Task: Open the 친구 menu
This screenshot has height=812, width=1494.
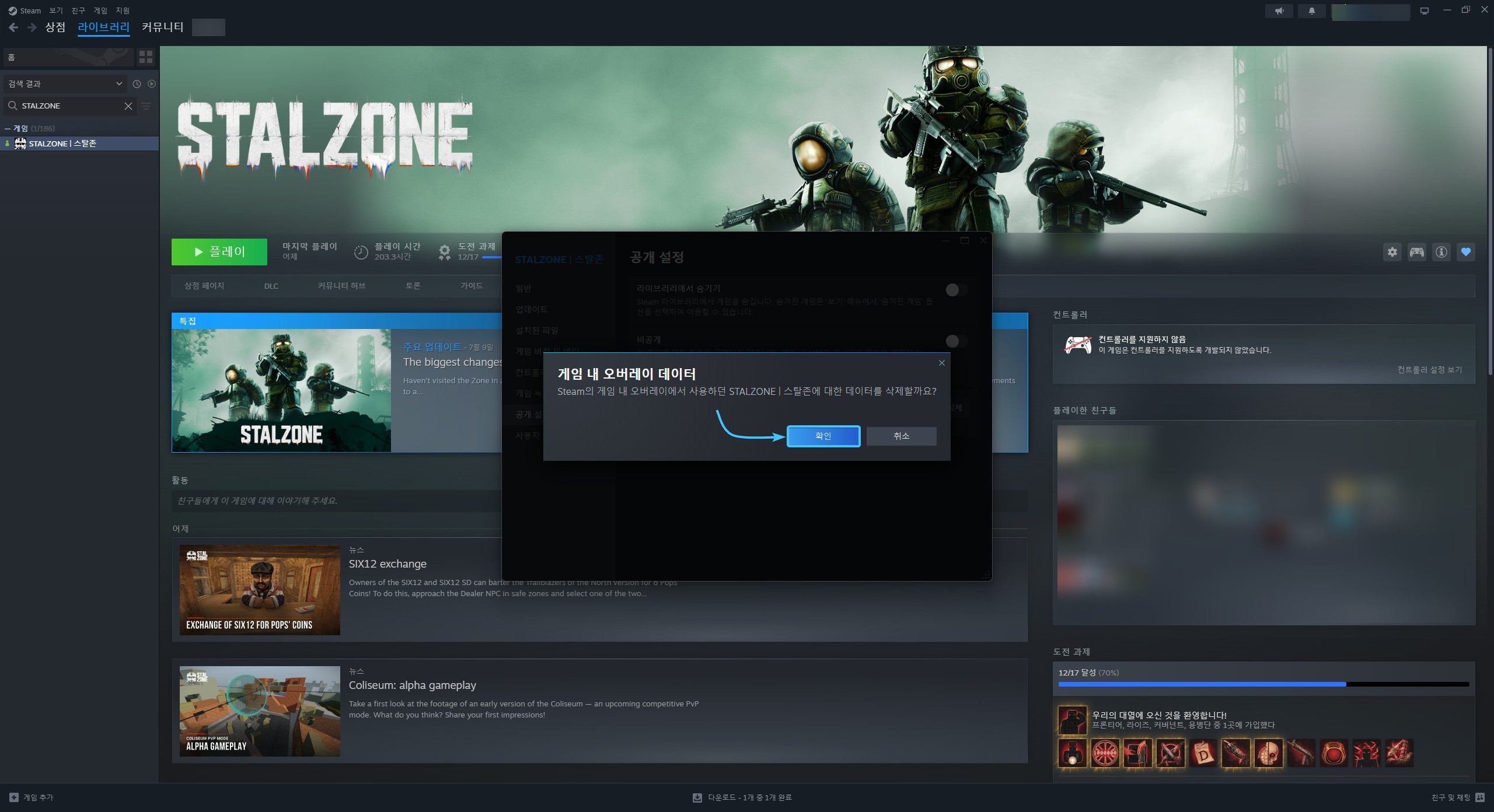Action: coord(78,10)
